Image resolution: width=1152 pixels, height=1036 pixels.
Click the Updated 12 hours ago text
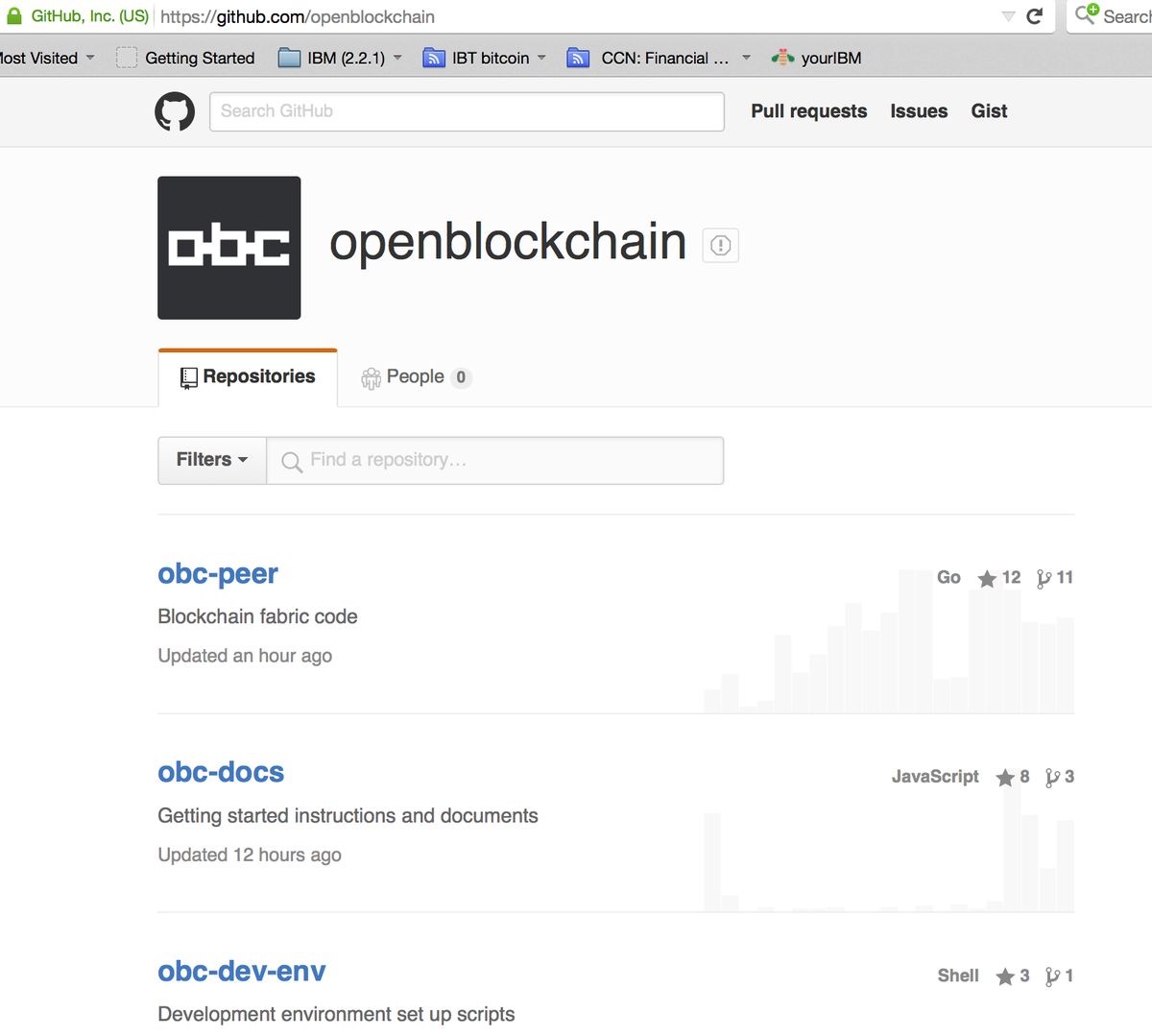[x=250, y=855]
